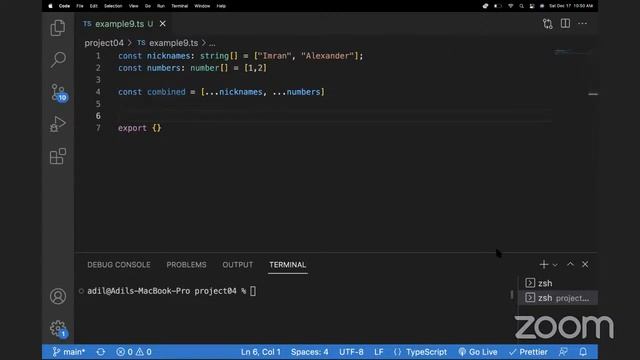Open the Accounts menu icon
This screenshot has height=360, width=640.
[x=58, y=296]
